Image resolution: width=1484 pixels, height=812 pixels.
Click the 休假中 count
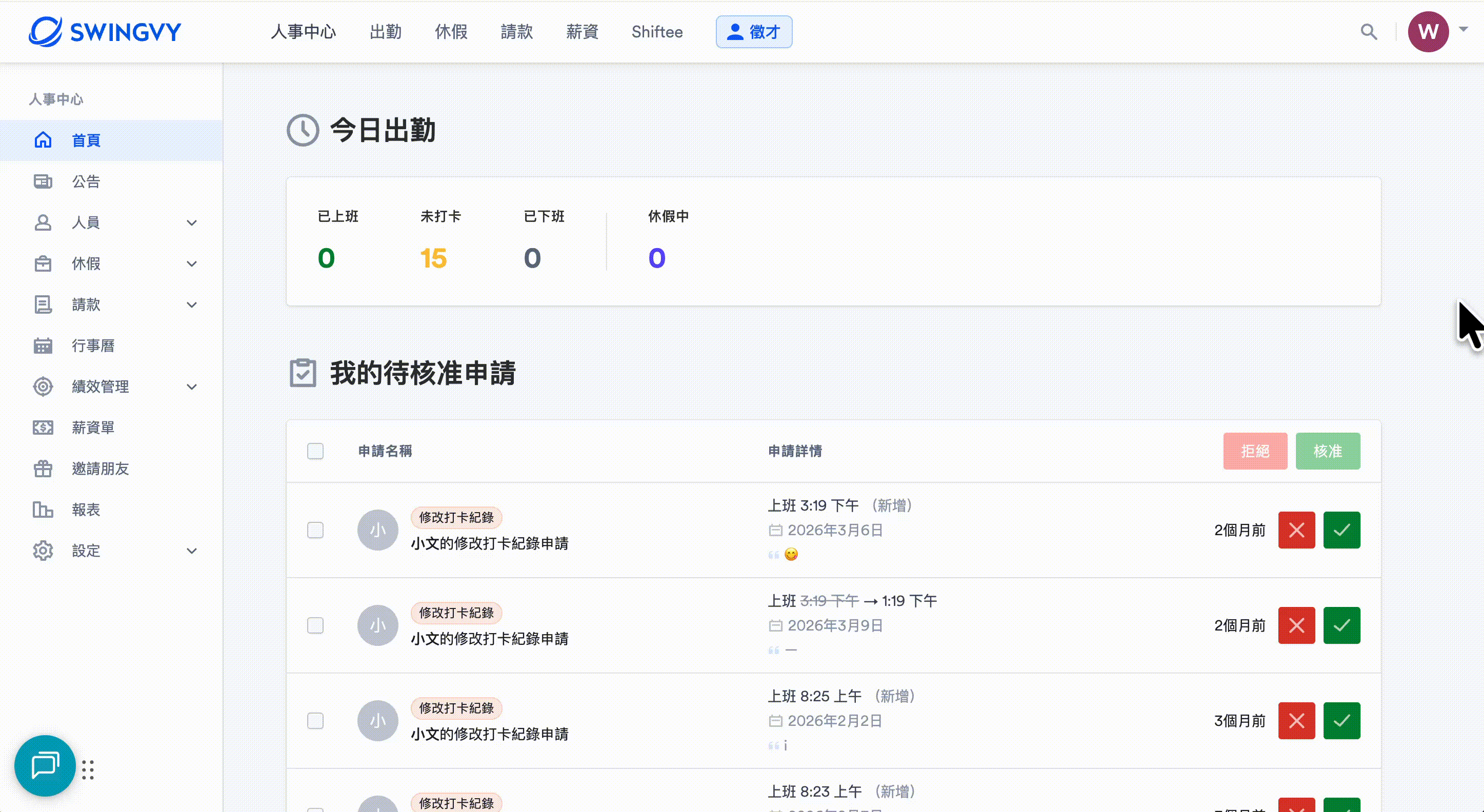click(657, 258)
